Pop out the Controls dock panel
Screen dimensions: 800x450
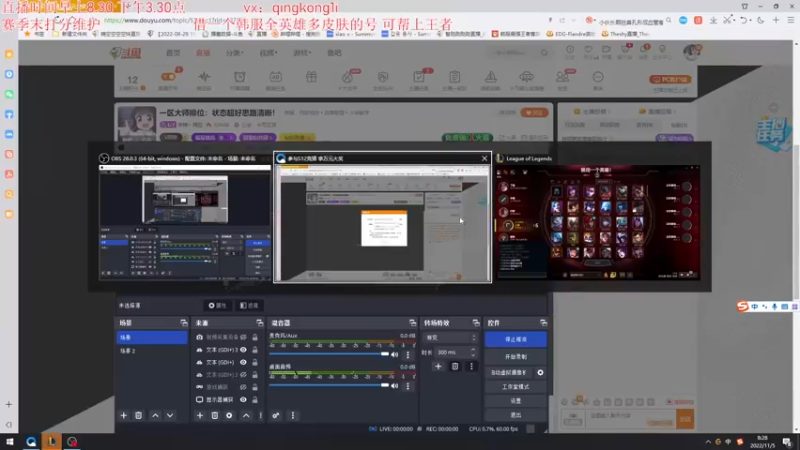543,322
